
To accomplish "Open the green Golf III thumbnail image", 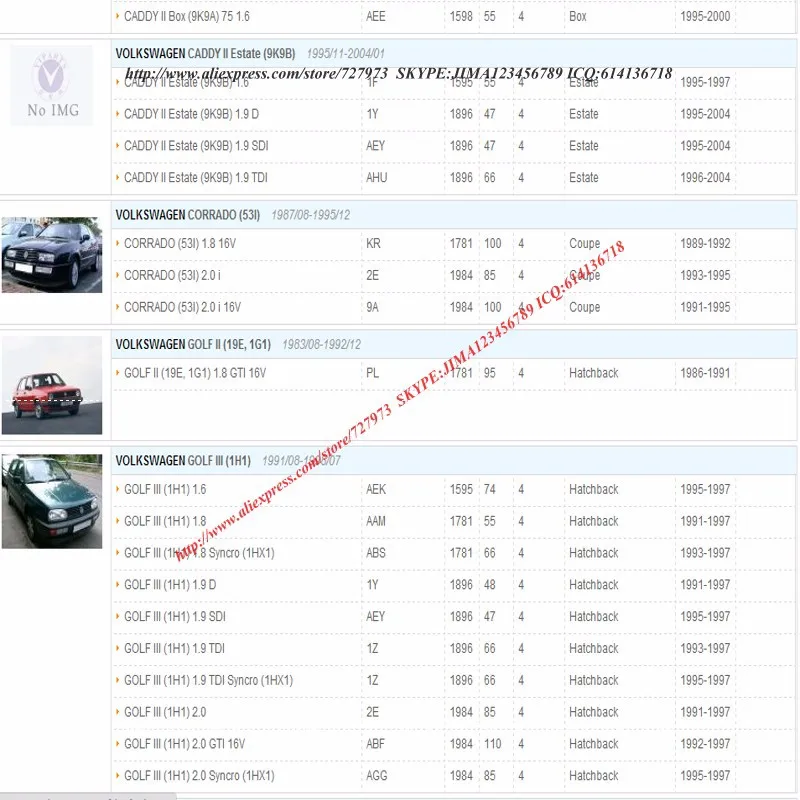I will [52, 502].
